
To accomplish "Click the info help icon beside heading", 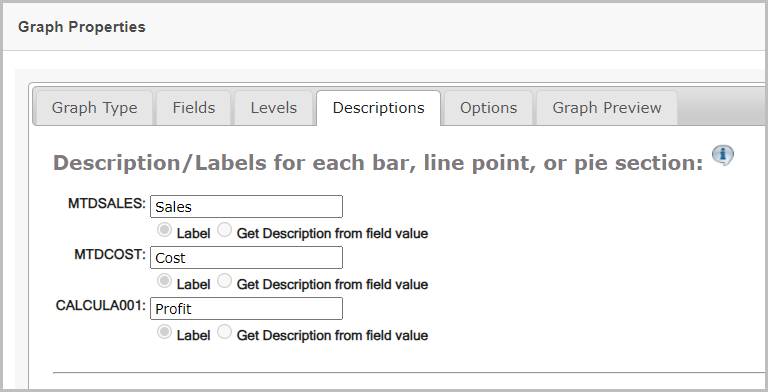I will point(722,155).
